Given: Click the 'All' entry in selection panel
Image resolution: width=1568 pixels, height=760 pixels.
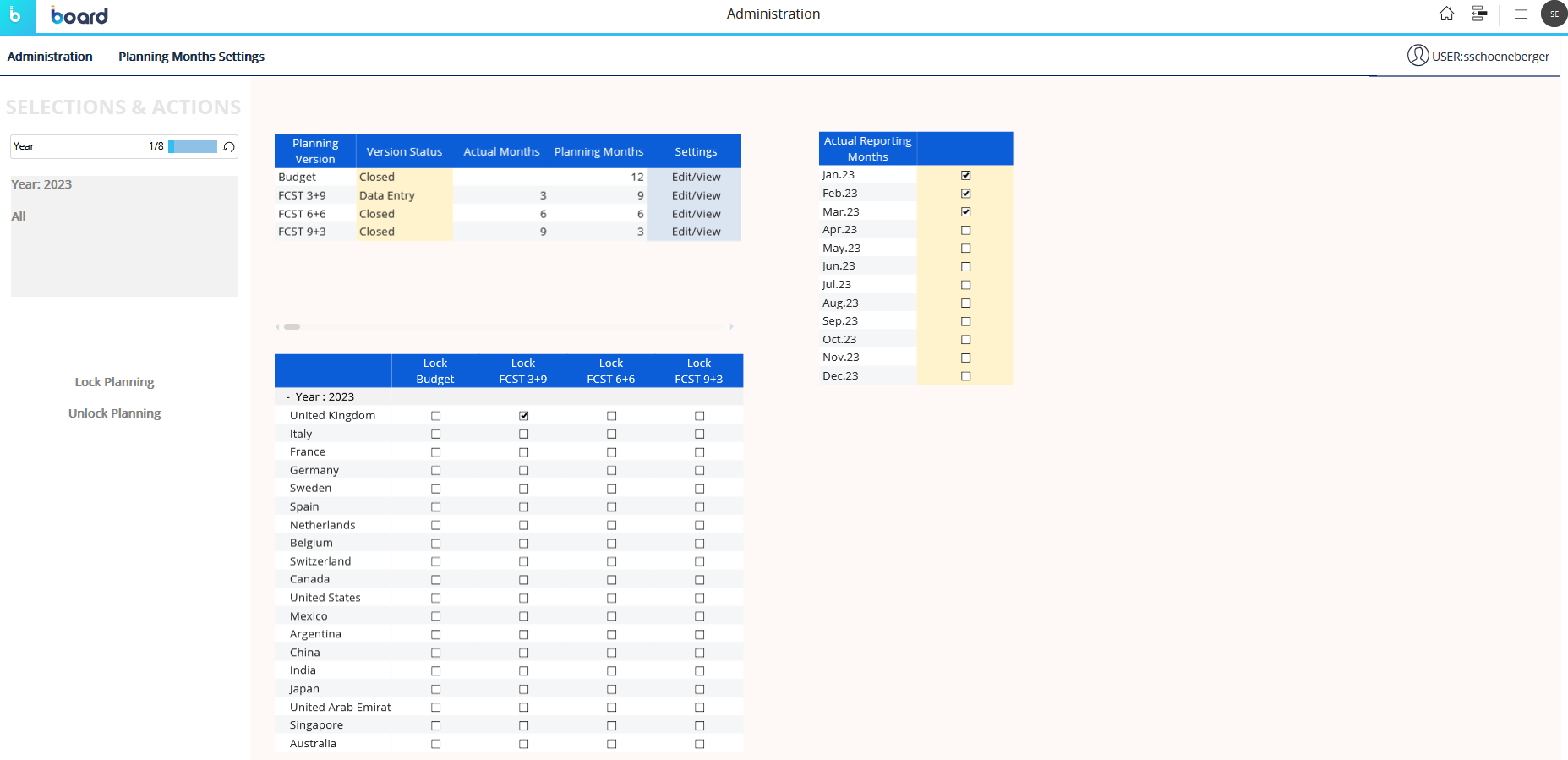Looking at the screenshot, I should [x=19, y=216].
